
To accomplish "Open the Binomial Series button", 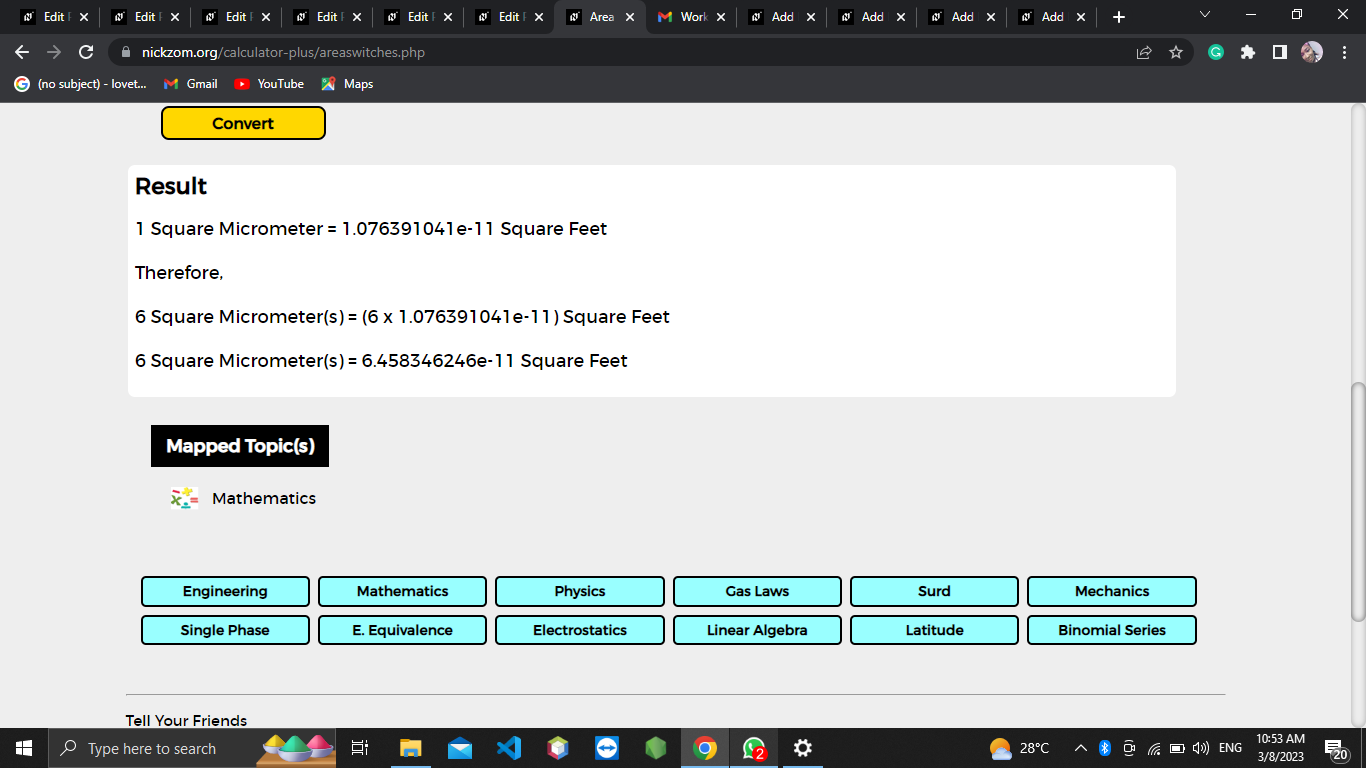I will click(1112, 630).
